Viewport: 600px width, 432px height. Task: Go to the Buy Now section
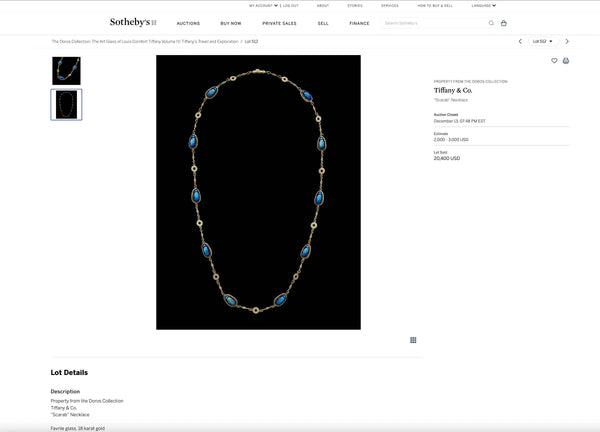231,23
